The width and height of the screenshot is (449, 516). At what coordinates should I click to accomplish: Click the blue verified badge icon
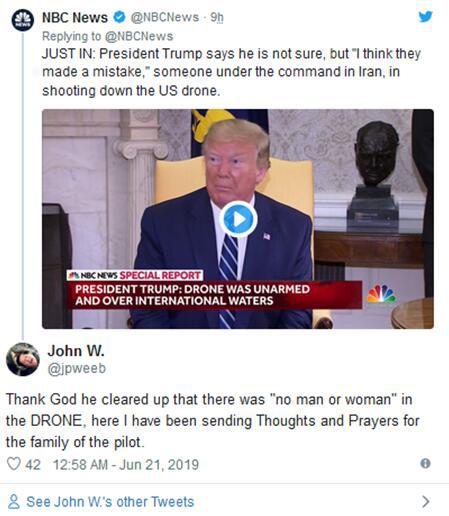tap(119, 17)
